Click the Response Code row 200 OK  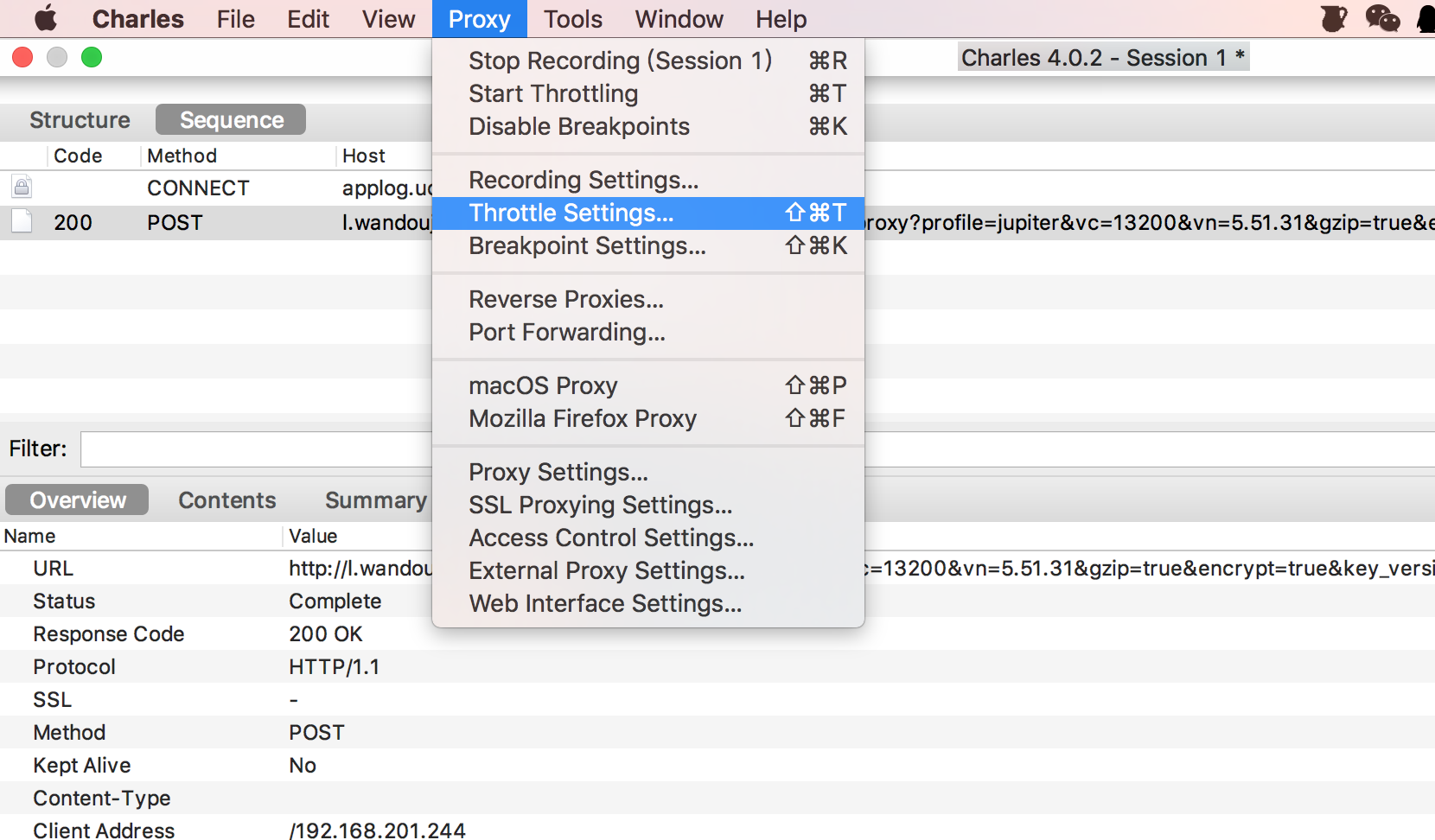tap(717, 633)
